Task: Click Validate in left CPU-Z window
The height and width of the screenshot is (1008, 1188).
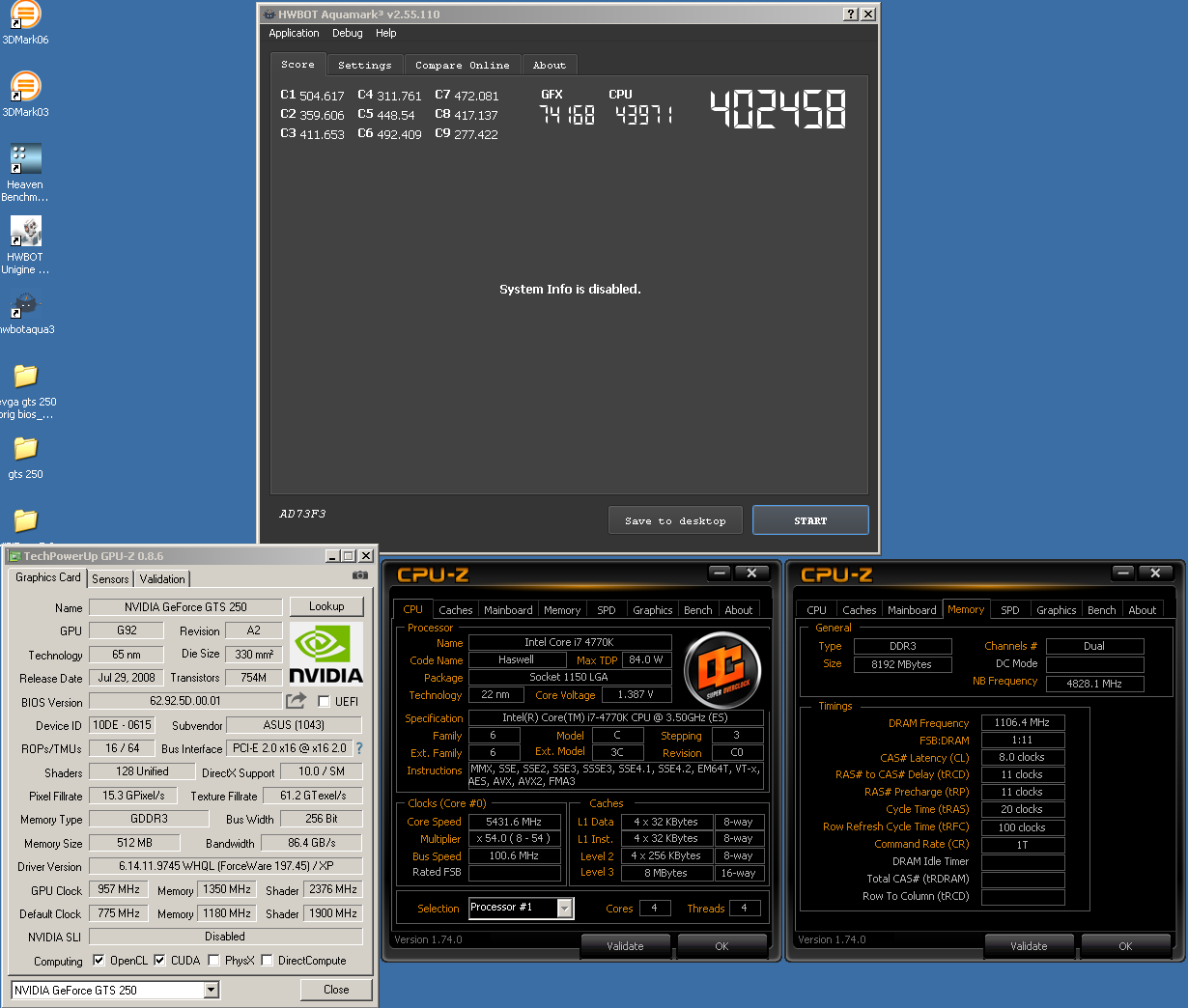Action: (625, 946)
